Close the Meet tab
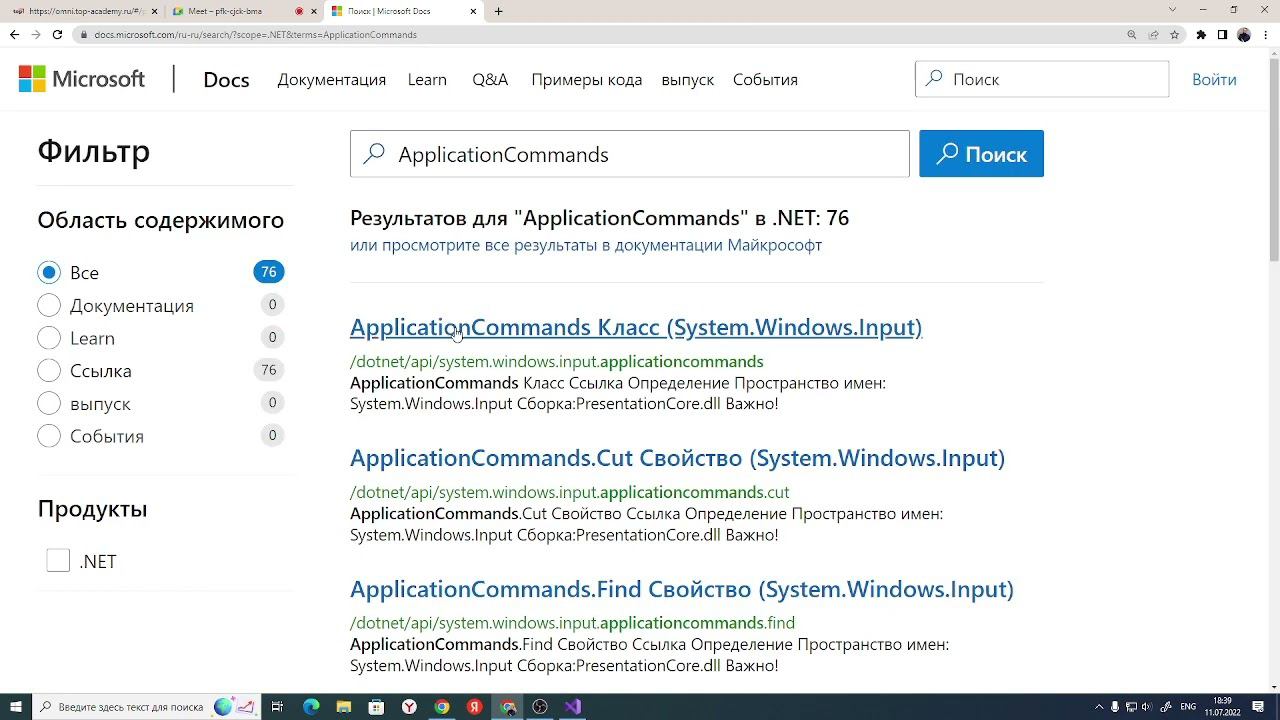1280x720 pixels. coord(315,11)
